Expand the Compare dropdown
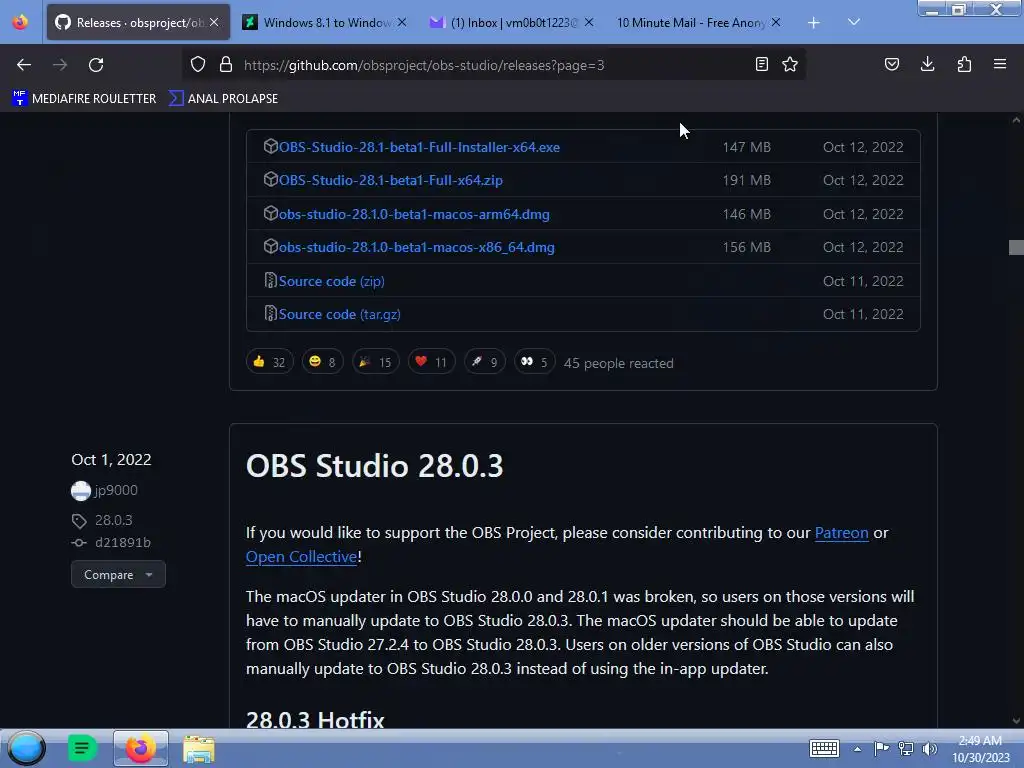Viewport: 1024px width, 768px height. click(x=118, y=575)
